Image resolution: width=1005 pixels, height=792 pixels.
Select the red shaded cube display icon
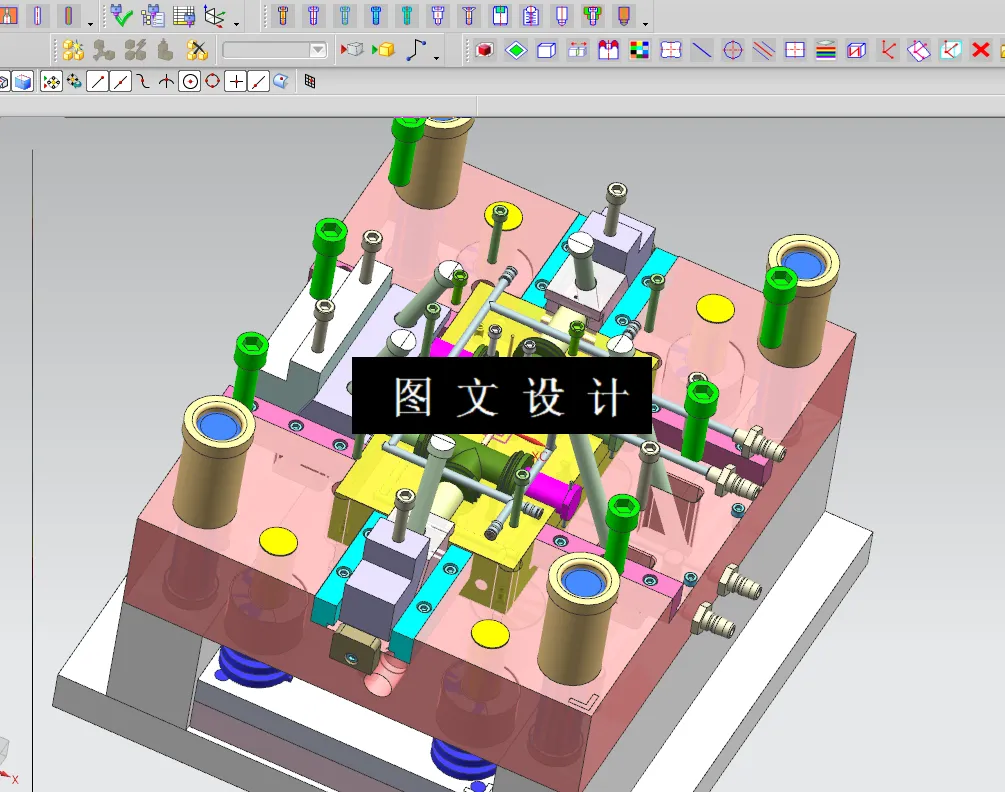pos(485,49)
